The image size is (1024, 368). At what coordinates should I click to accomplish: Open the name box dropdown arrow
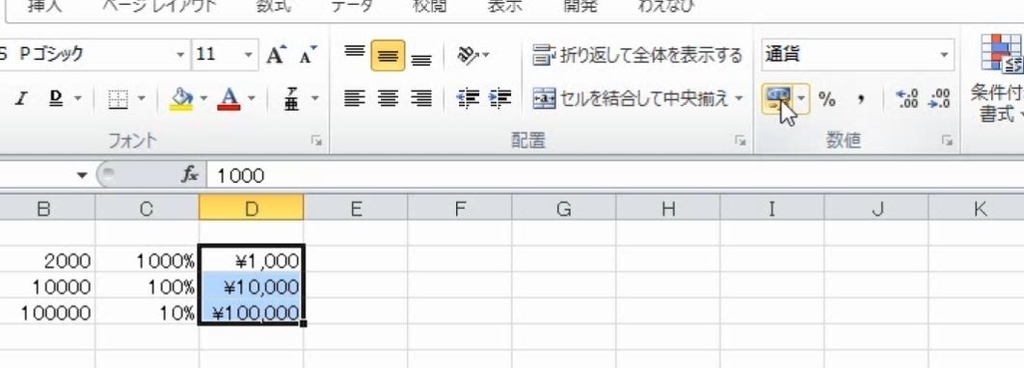tap(82, 176)
